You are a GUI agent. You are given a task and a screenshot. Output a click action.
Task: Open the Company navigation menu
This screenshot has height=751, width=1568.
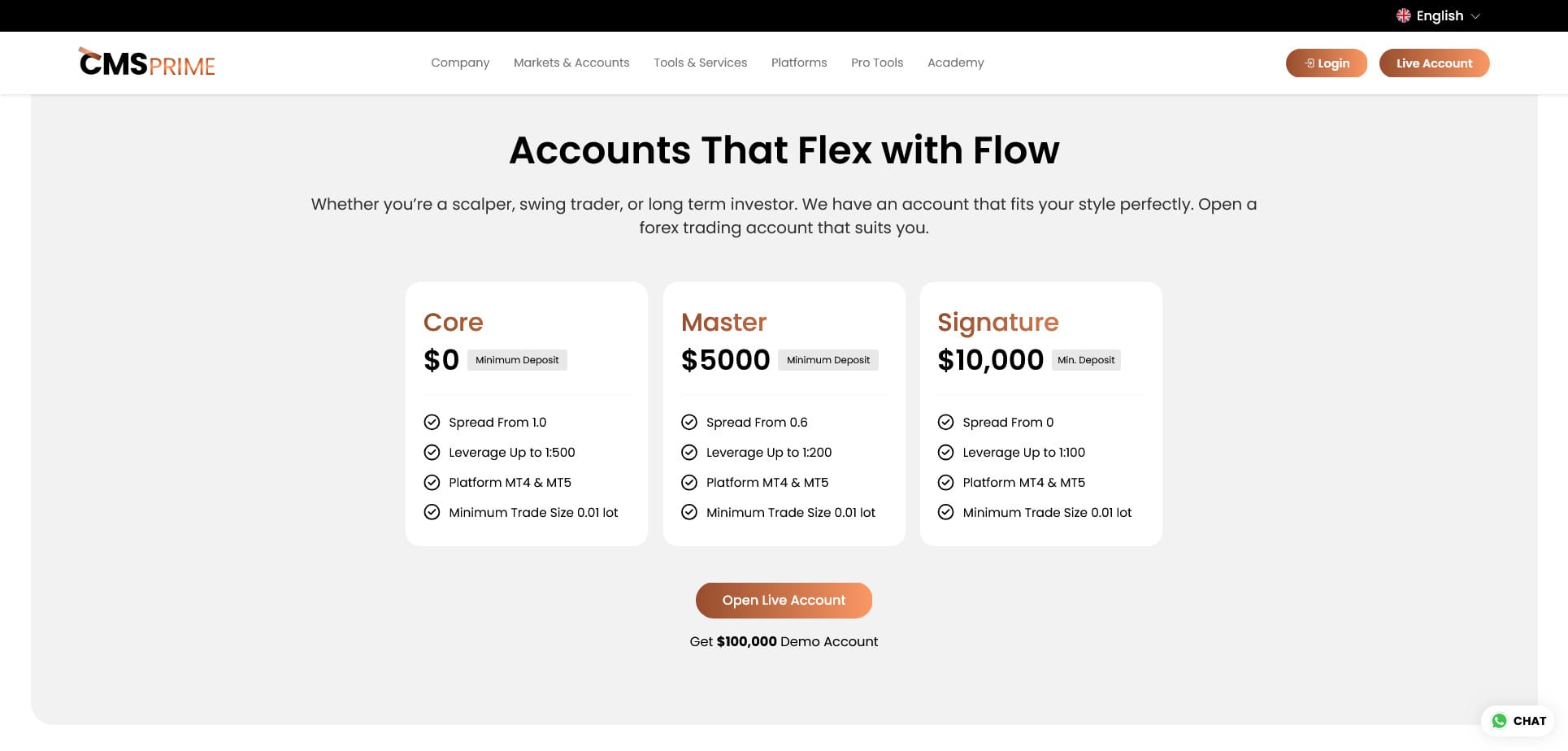(460, 63)
